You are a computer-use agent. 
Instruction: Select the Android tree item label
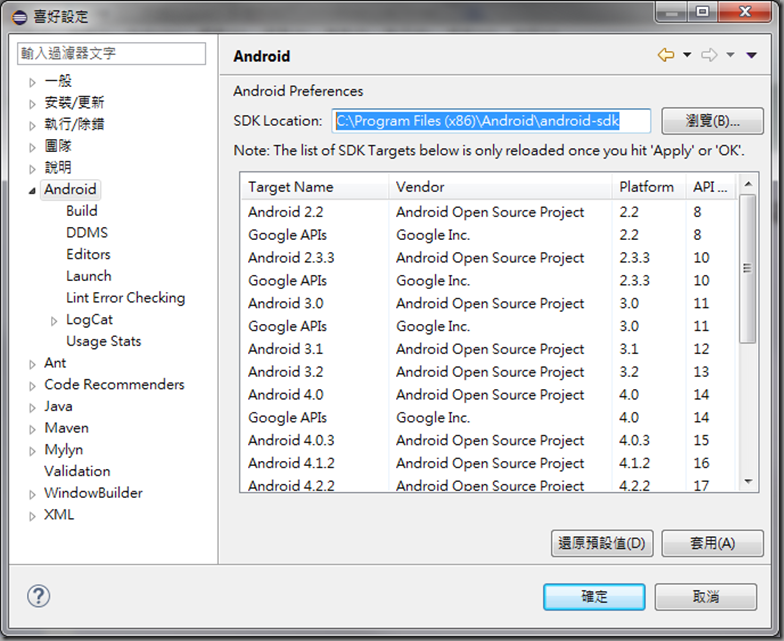70,189
